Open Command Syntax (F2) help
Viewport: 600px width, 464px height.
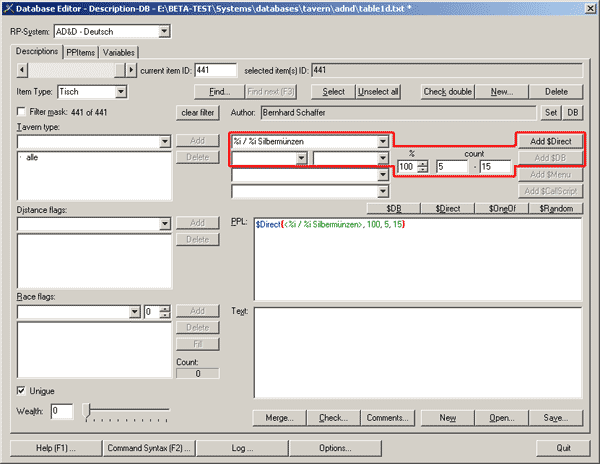coord(149,447)
